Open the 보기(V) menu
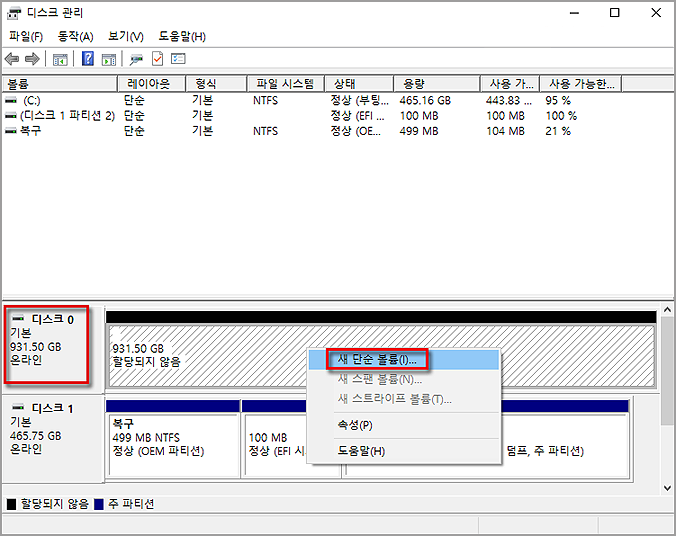This screenshot has width=676, height=536. 125,36
